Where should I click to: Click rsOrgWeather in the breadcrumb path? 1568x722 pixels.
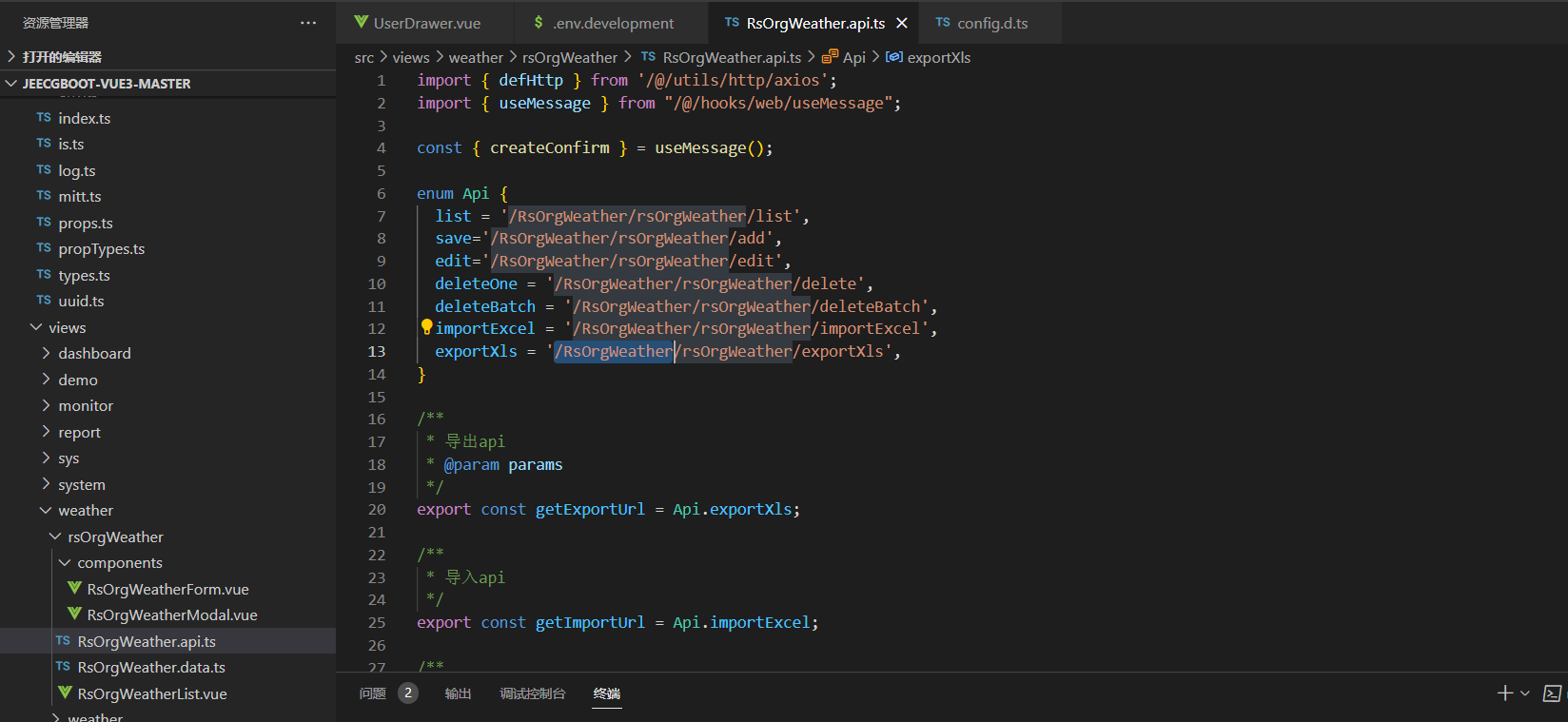coord(570,57)
